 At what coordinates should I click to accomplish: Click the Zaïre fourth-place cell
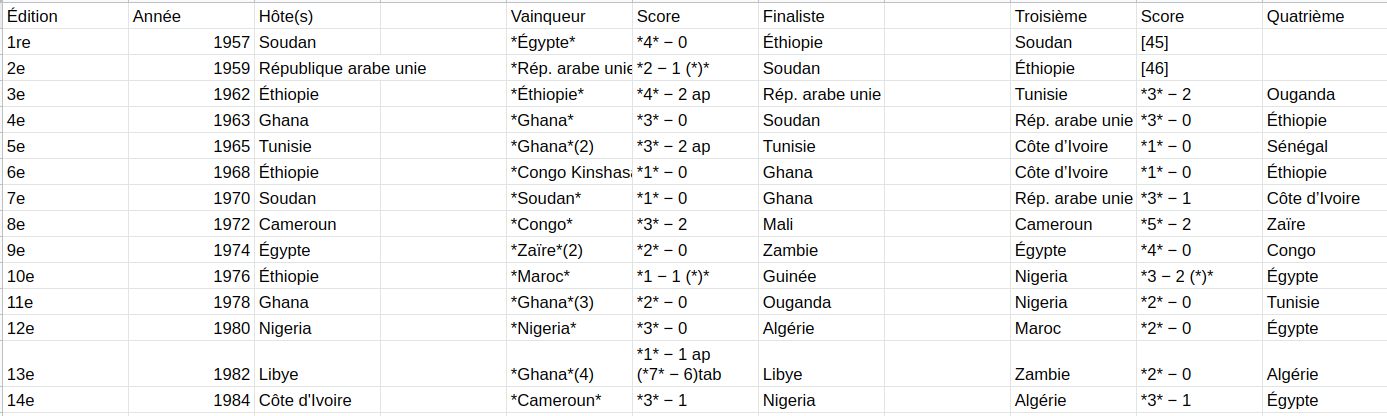[x=1324, y=225]
